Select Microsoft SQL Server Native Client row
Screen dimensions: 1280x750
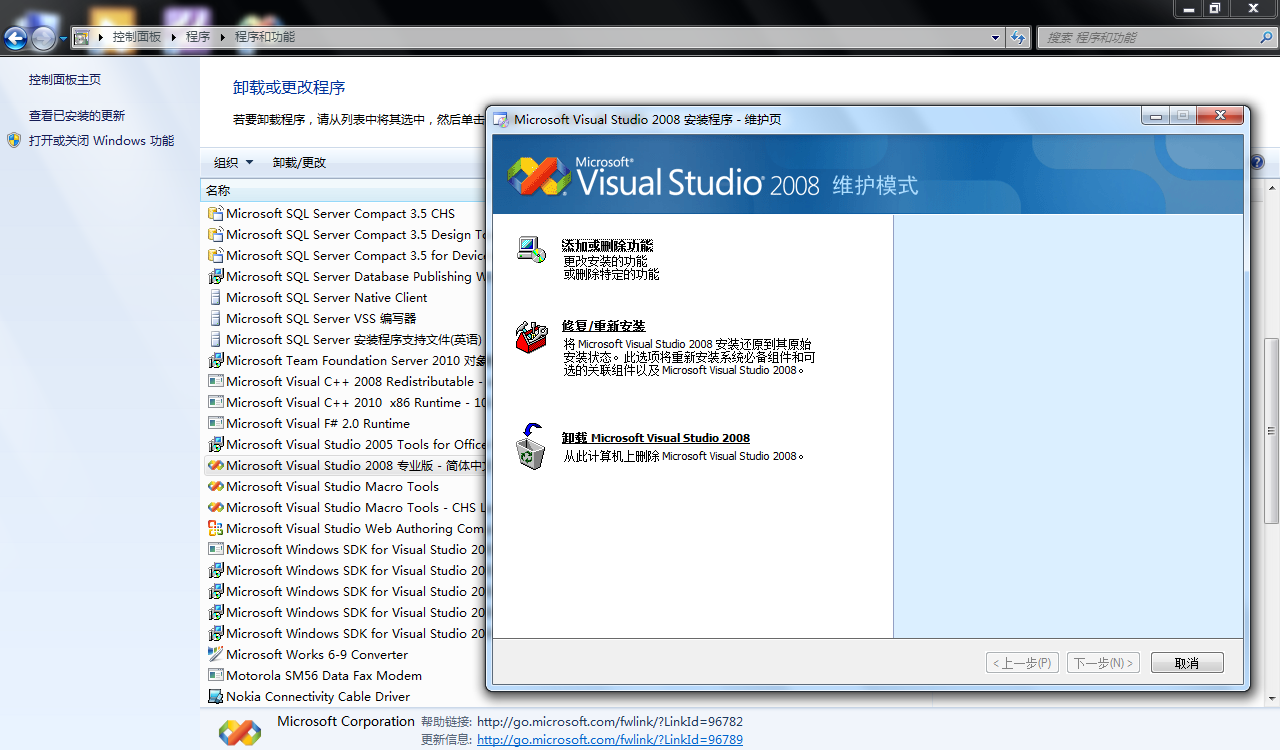[345, 297]
